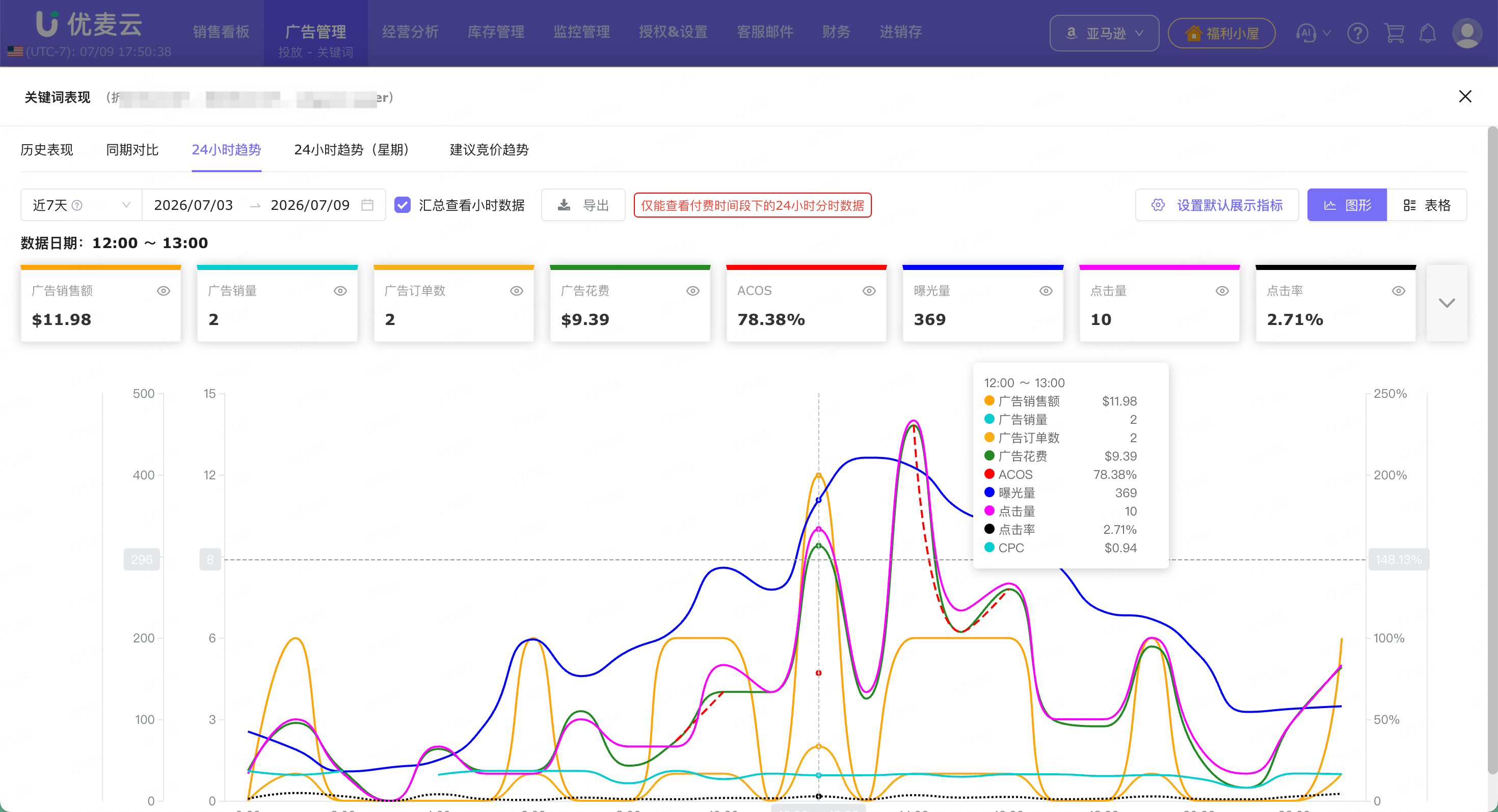Toggle 汇总查看小时数据 checkbox

pyautogui.click(x=403, y=205)
